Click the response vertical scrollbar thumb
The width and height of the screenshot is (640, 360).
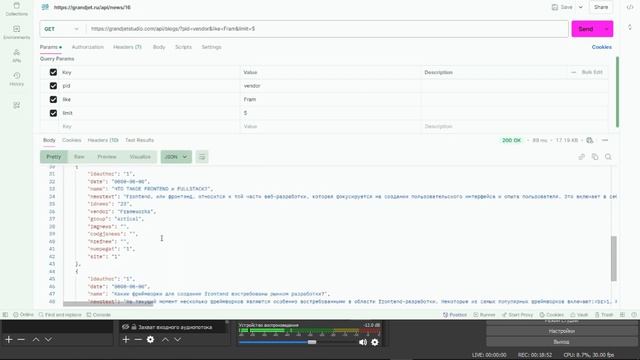pos(613,258)
